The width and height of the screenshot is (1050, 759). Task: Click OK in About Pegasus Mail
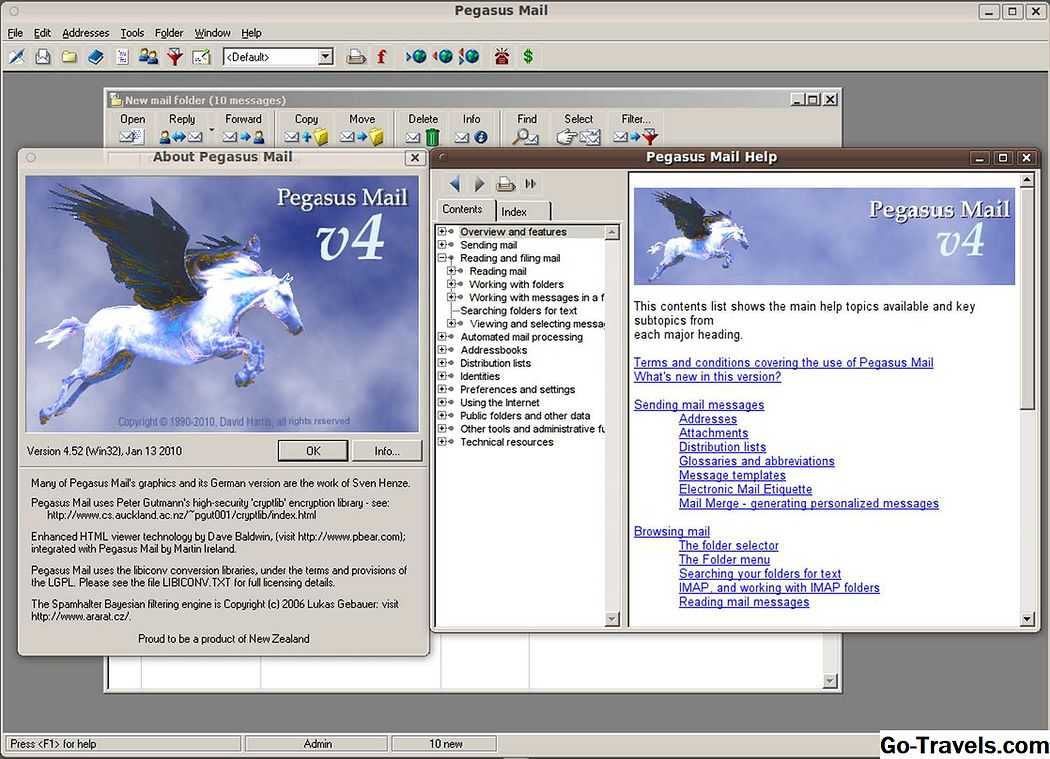pos(312,451)
